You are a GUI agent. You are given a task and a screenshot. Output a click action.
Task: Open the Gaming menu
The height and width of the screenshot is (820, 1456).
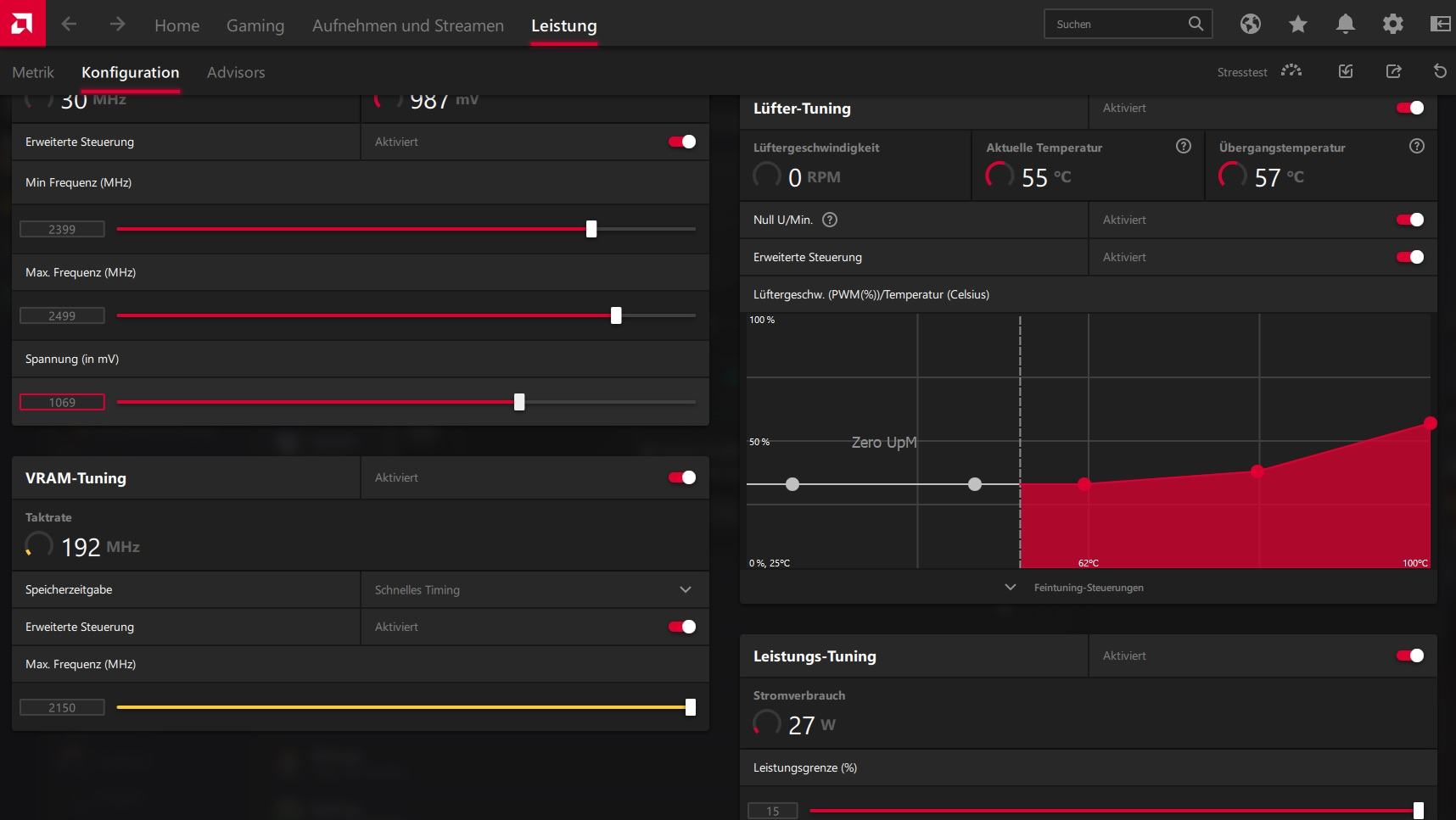pyautogui.click(x=255, y=25)
